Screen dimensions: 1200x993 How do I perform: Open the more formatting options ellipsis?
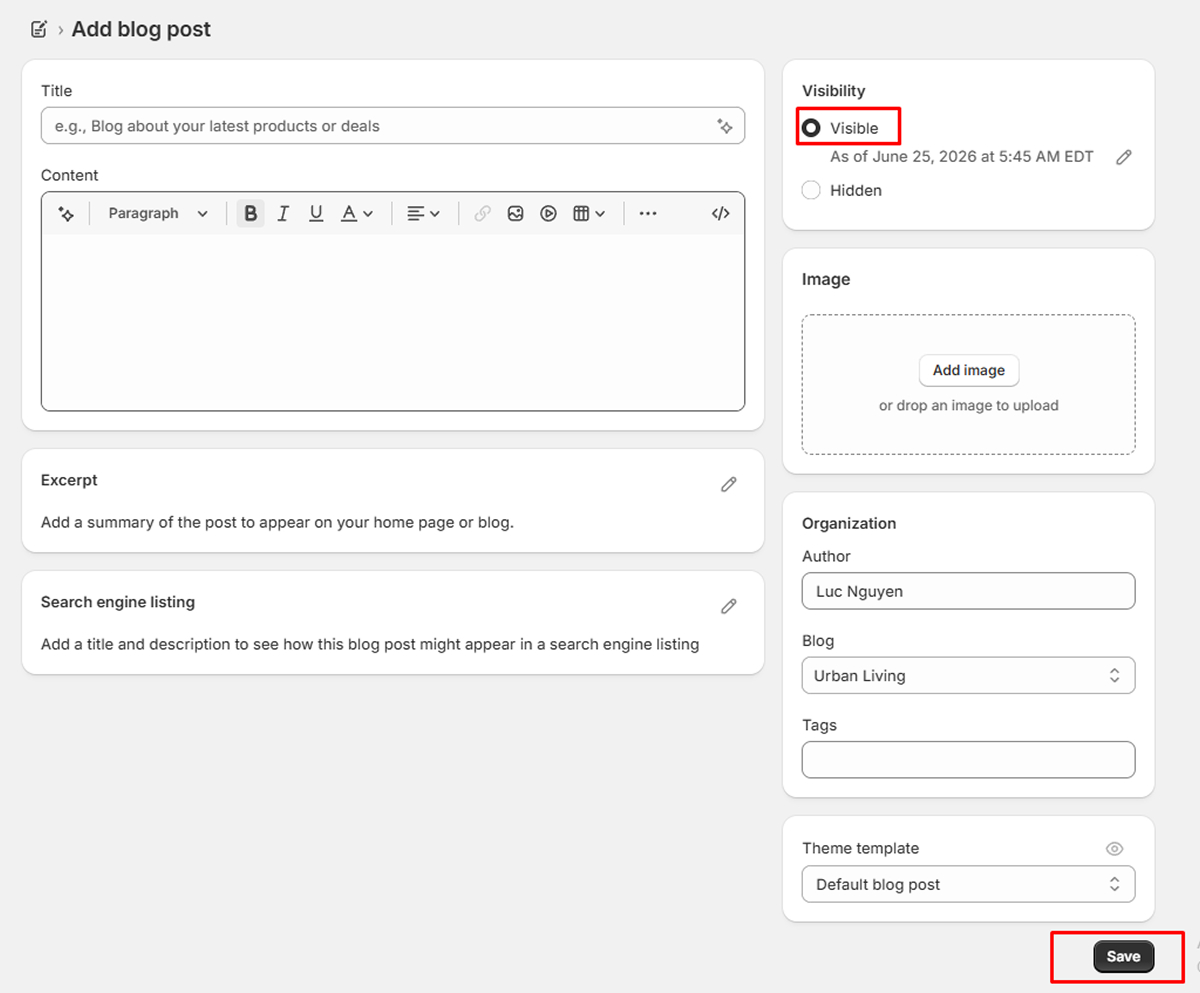648,213
